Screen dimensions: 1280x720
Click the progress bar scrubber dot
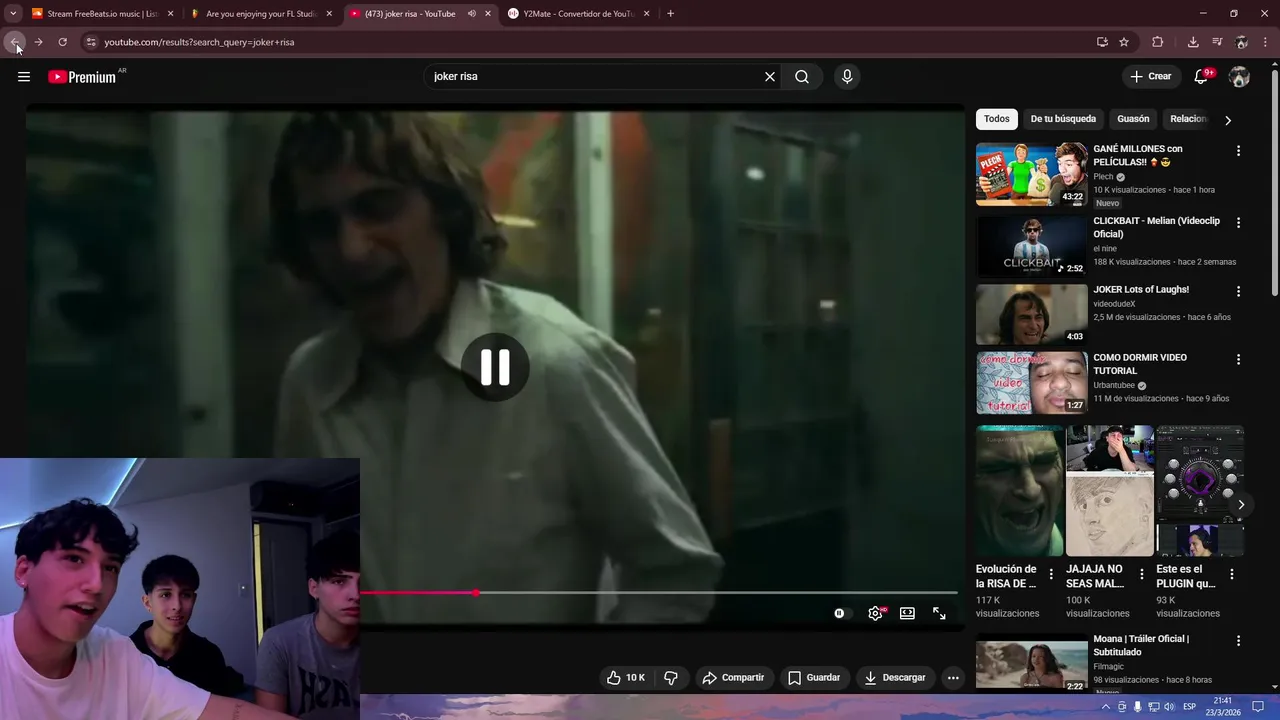click(x=476, y=593)
